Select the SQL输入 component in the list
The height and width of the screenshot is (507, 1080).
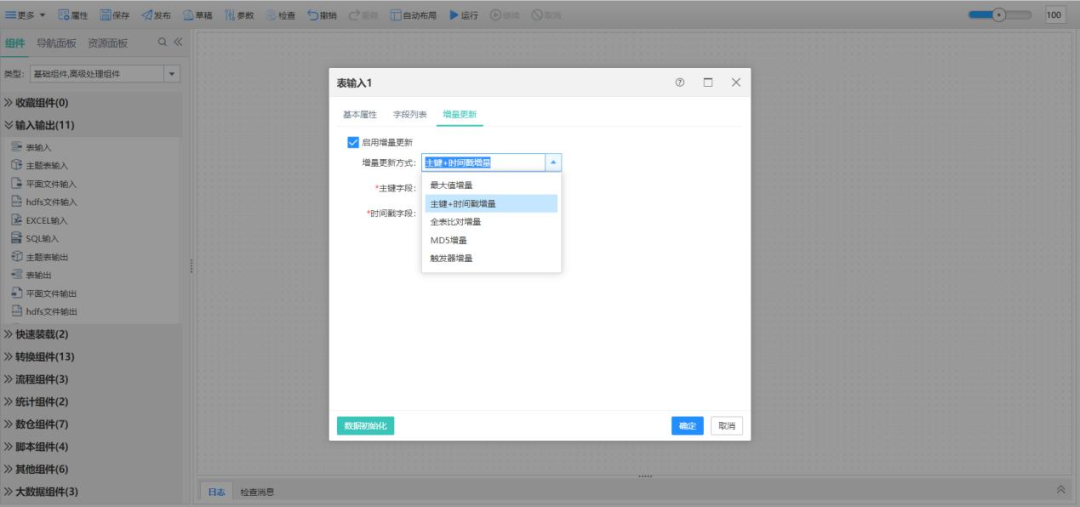click(41, 238)
